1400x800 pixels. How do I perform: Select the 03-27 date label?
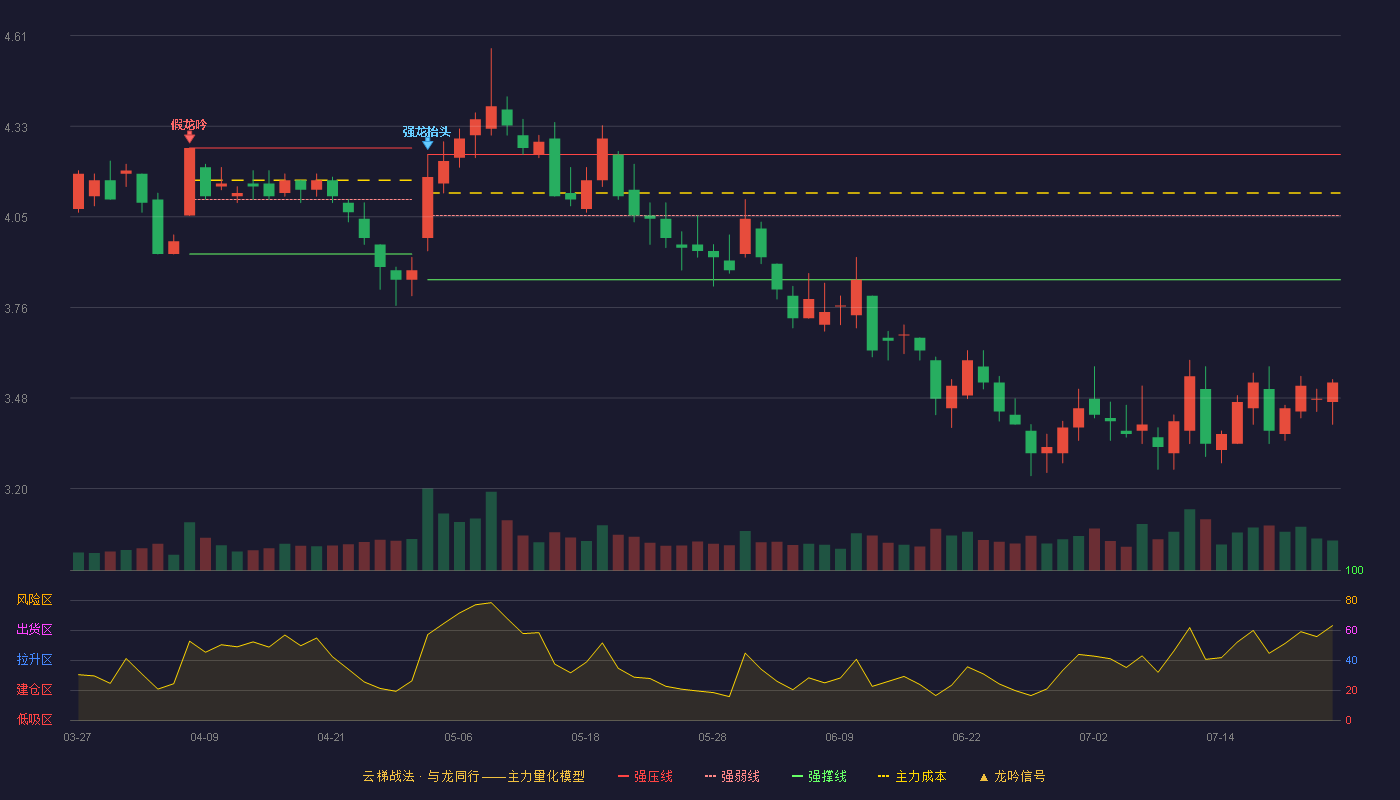pos(77,737)
